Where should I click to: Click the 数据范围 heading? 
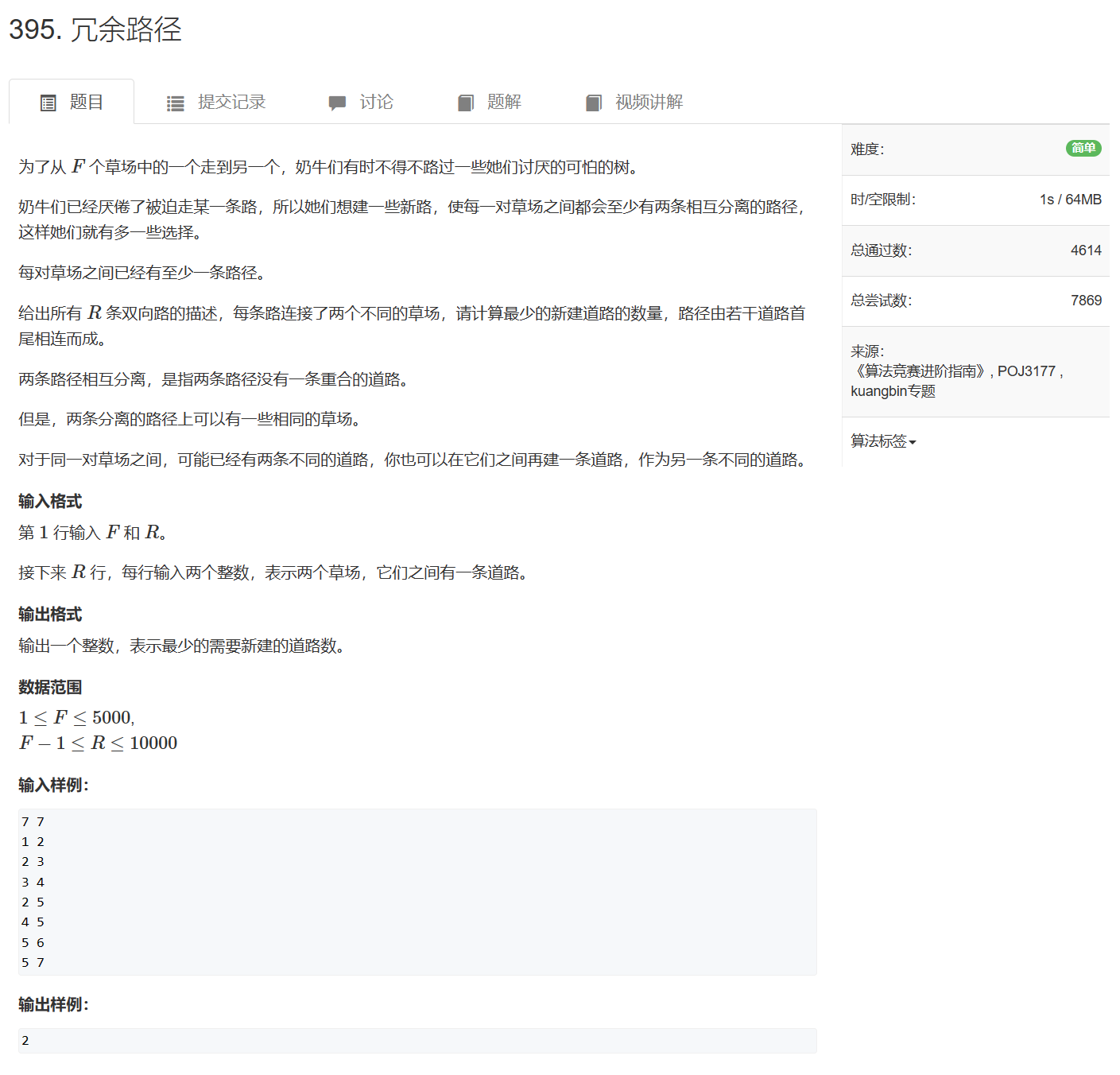pos(50,687)
